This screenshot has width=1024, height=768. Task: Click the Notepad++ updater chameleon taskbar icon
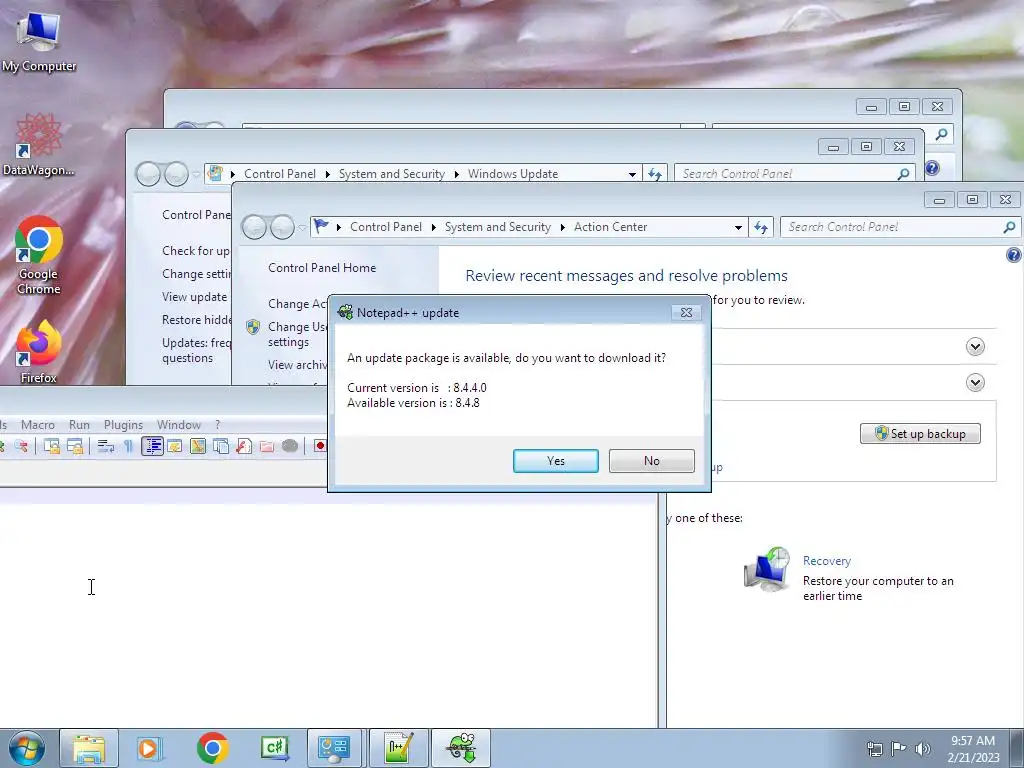(x=461, y=748)
